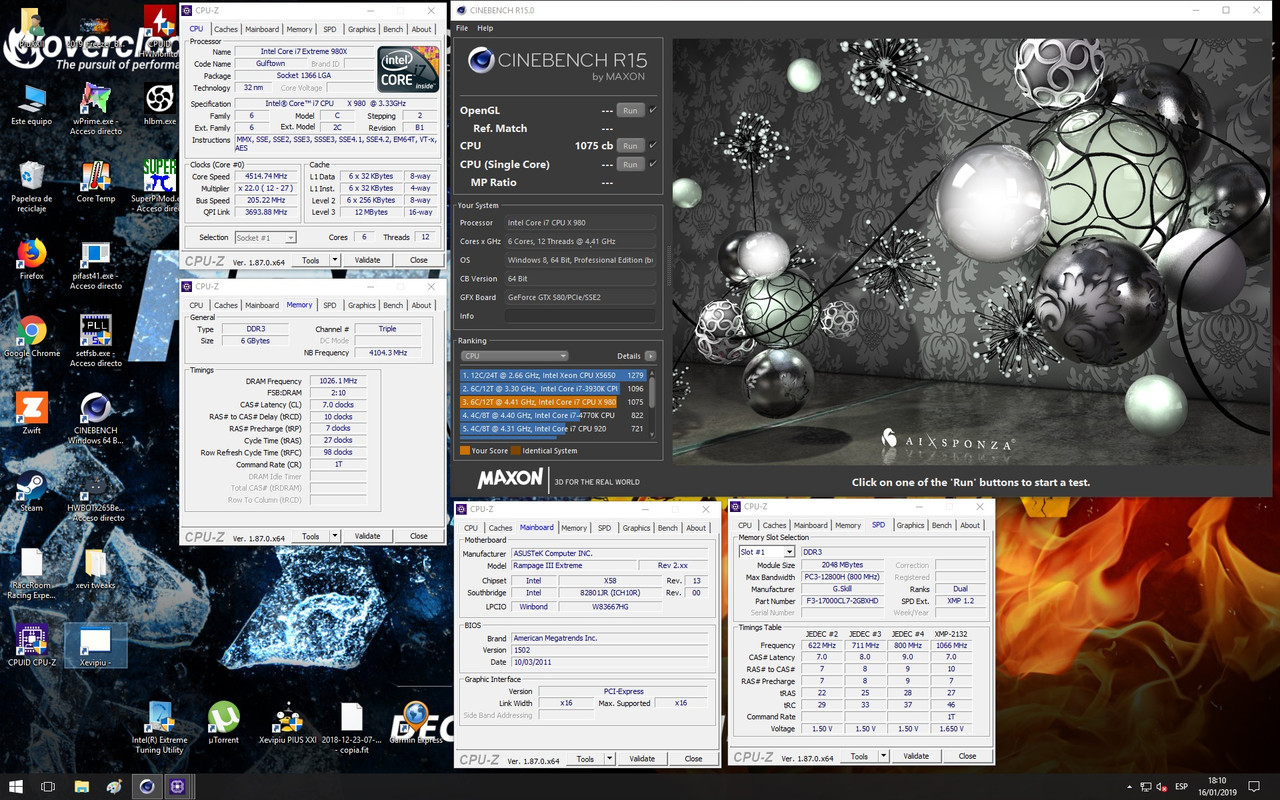Launch Zwift from the desktop
The image size is (1280, 800).
[x=31, y=413]
